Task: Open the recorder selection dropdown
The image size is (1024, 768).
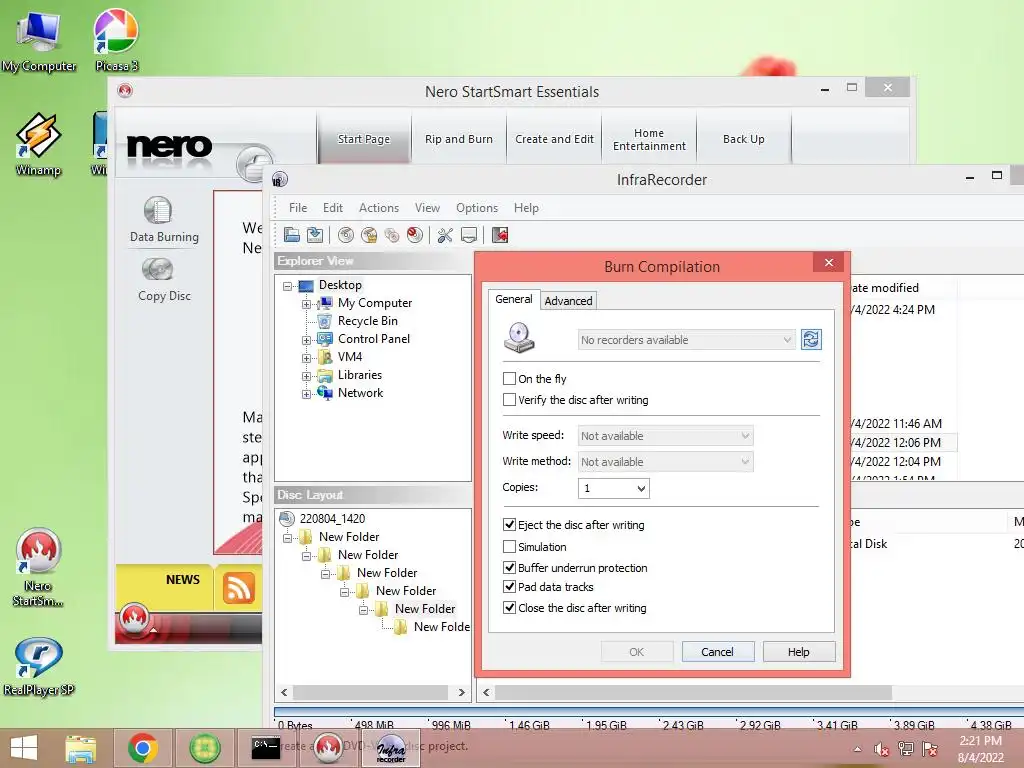Action: tap(686, 340)
